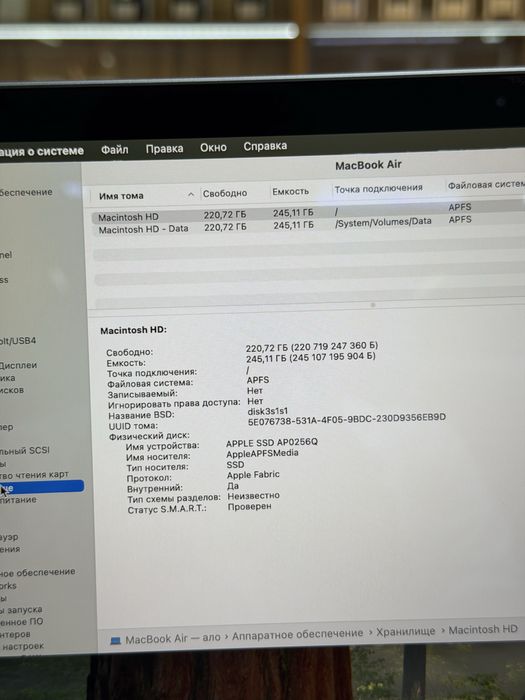Viewport: 525px width, 700px height.
Task: Click the BSD name disk3s1s1
Action: [267, 411]
